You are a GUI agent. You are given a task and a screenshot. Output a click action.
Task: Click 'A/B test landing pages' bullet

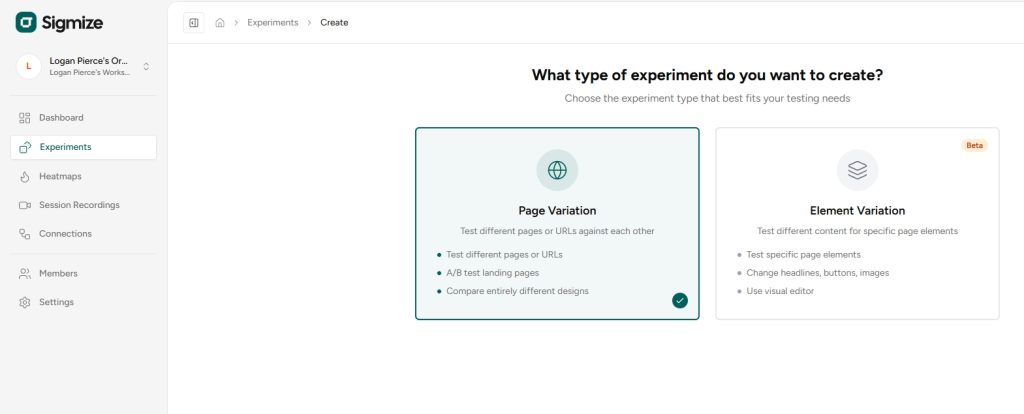click(492, 273)
